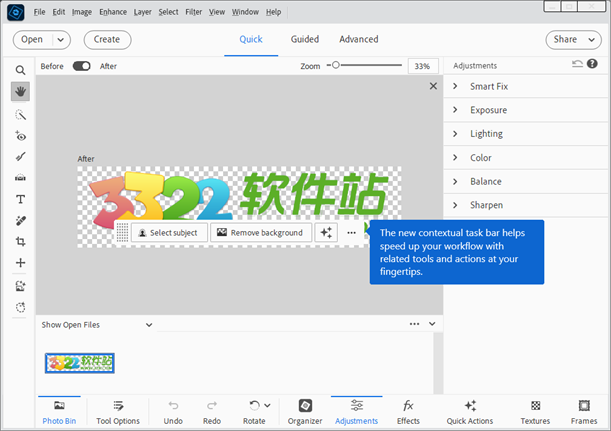Choose the Red Eye Removal tool
This screenshot has width=611, height=431.
[20, 135]
